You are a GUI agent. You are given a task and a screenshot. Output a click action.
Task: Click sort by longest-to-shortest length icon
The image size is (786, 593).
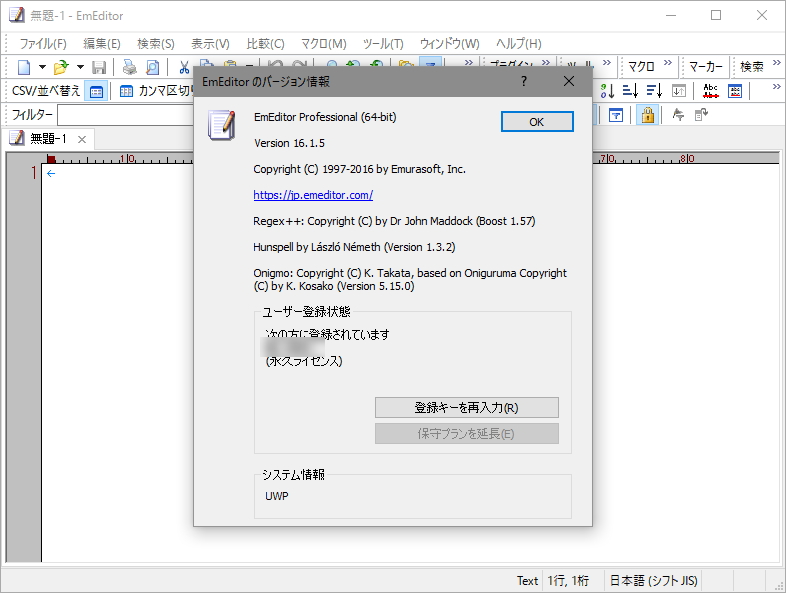[654, 91]
